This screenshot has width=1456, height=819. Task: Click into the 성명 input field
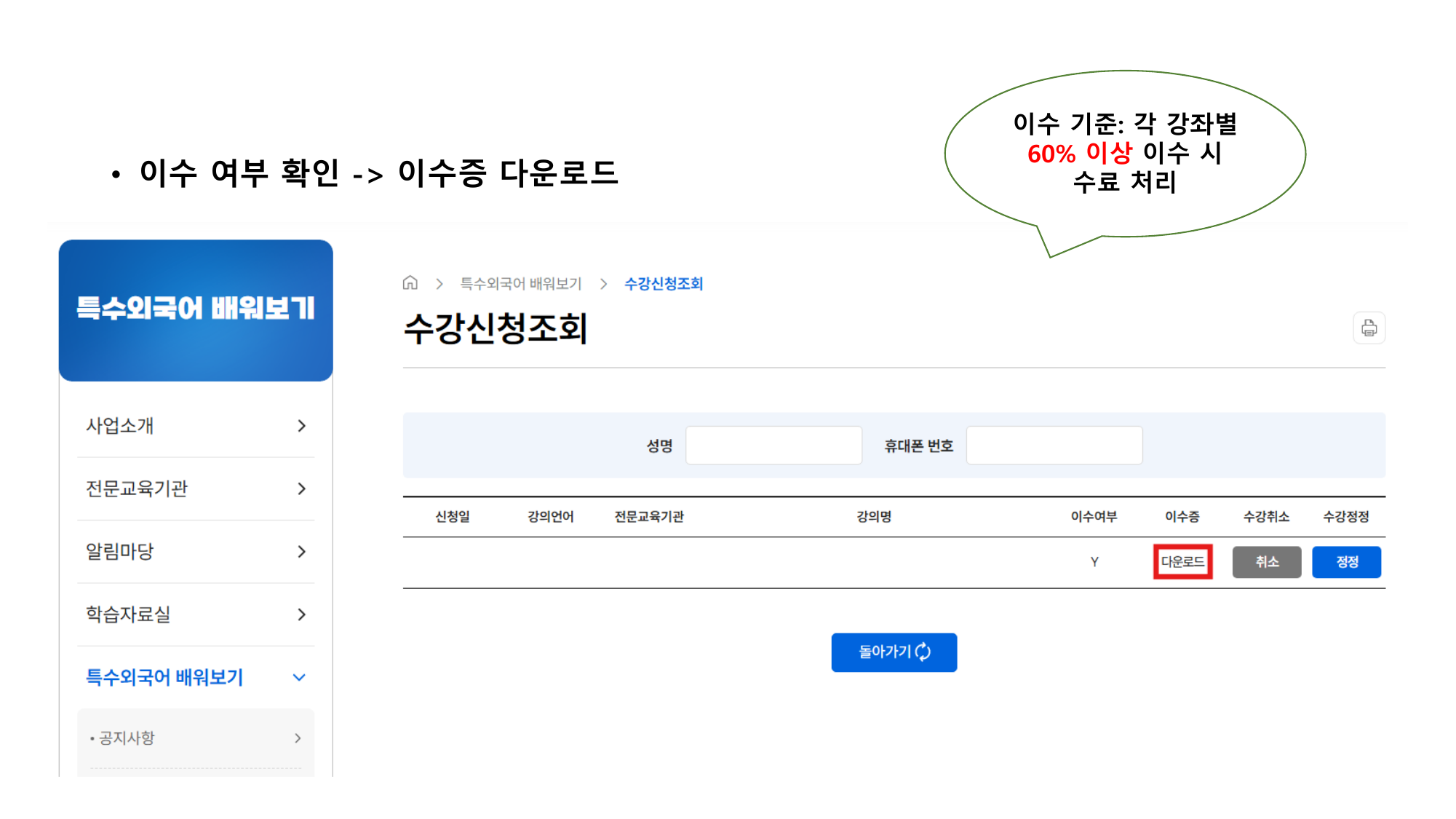773,446
